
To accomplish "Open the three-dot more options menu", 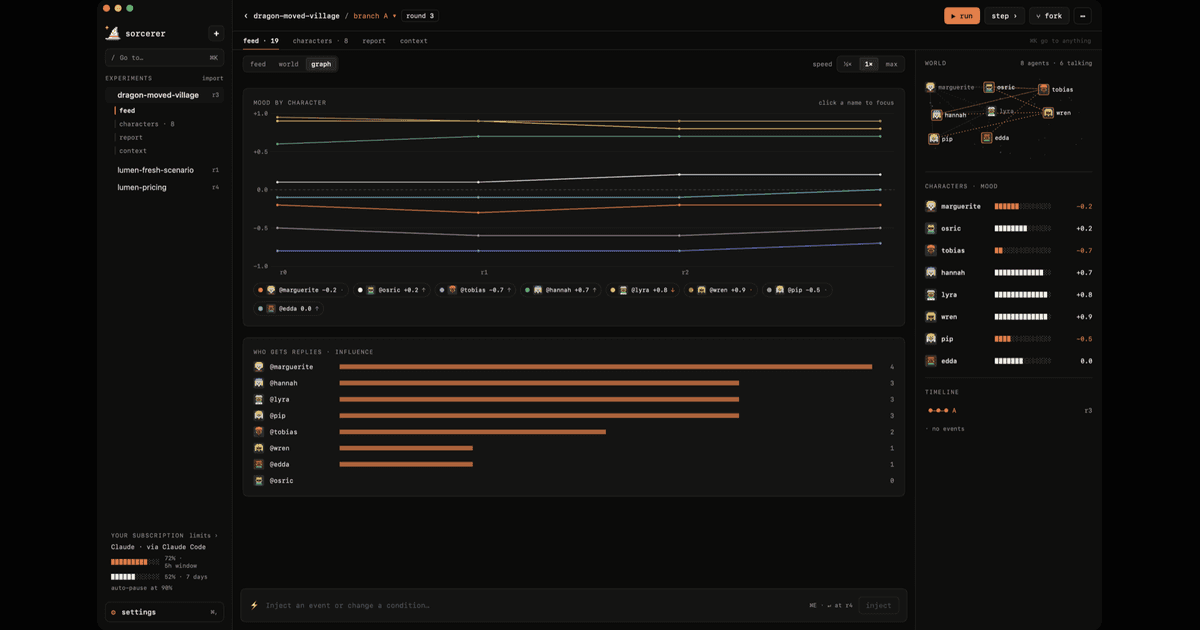I will (1082, 16).
